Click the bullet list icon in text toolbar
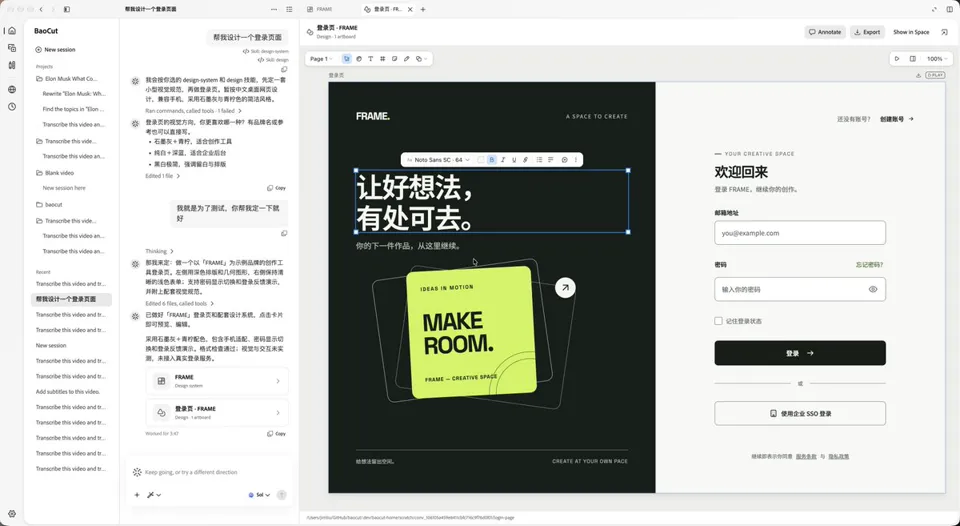The height and width of the screenshot is (526, 960). pyautogui.click(x=539, y=160)
